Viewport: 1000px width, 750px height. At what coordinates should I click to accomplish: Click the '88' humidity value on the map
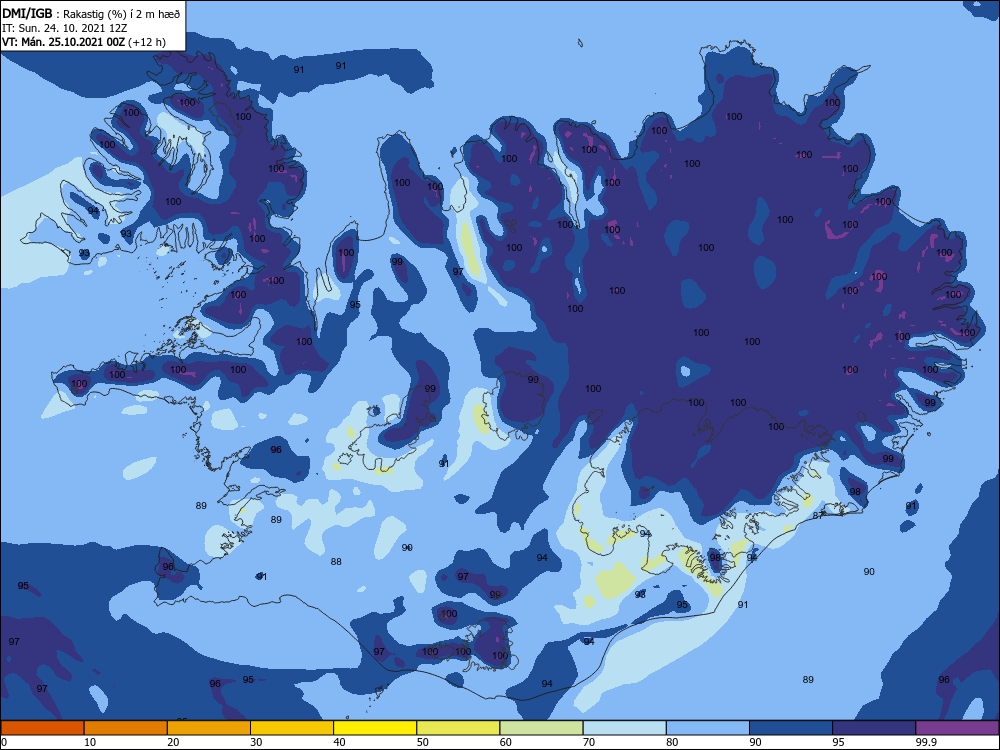click(x=336, y=562)
